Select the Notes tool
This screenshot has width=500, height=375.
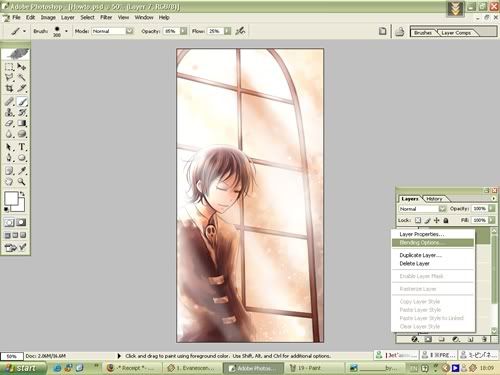click(x=9, y=171)
